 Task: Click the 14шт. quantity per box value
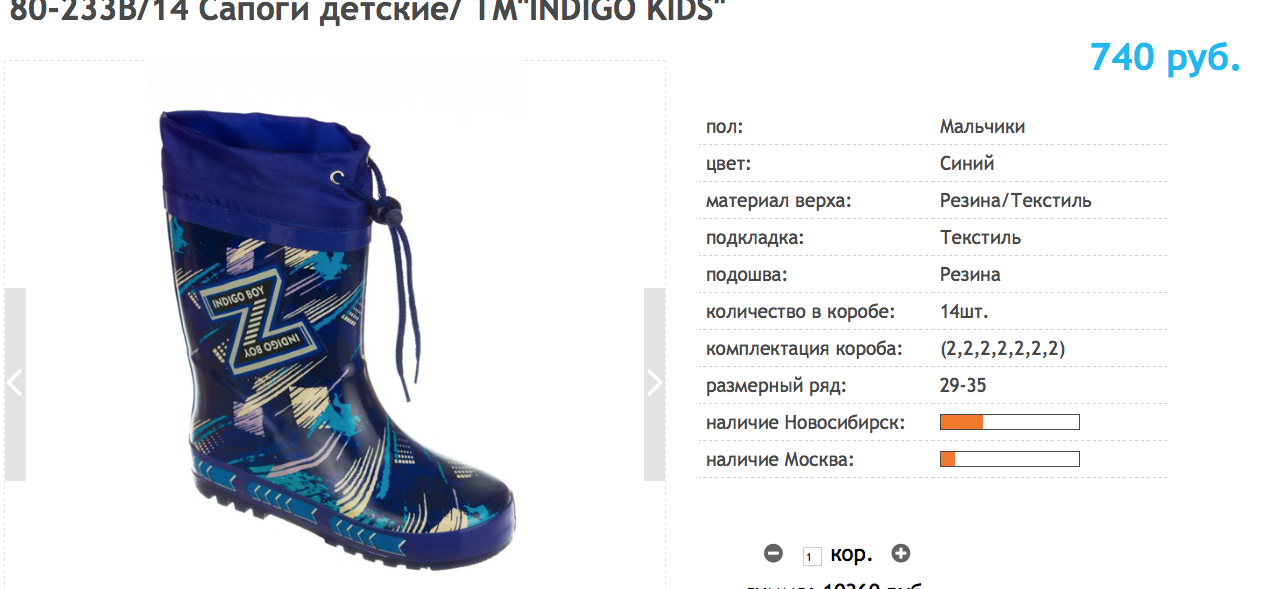point(965,311)
